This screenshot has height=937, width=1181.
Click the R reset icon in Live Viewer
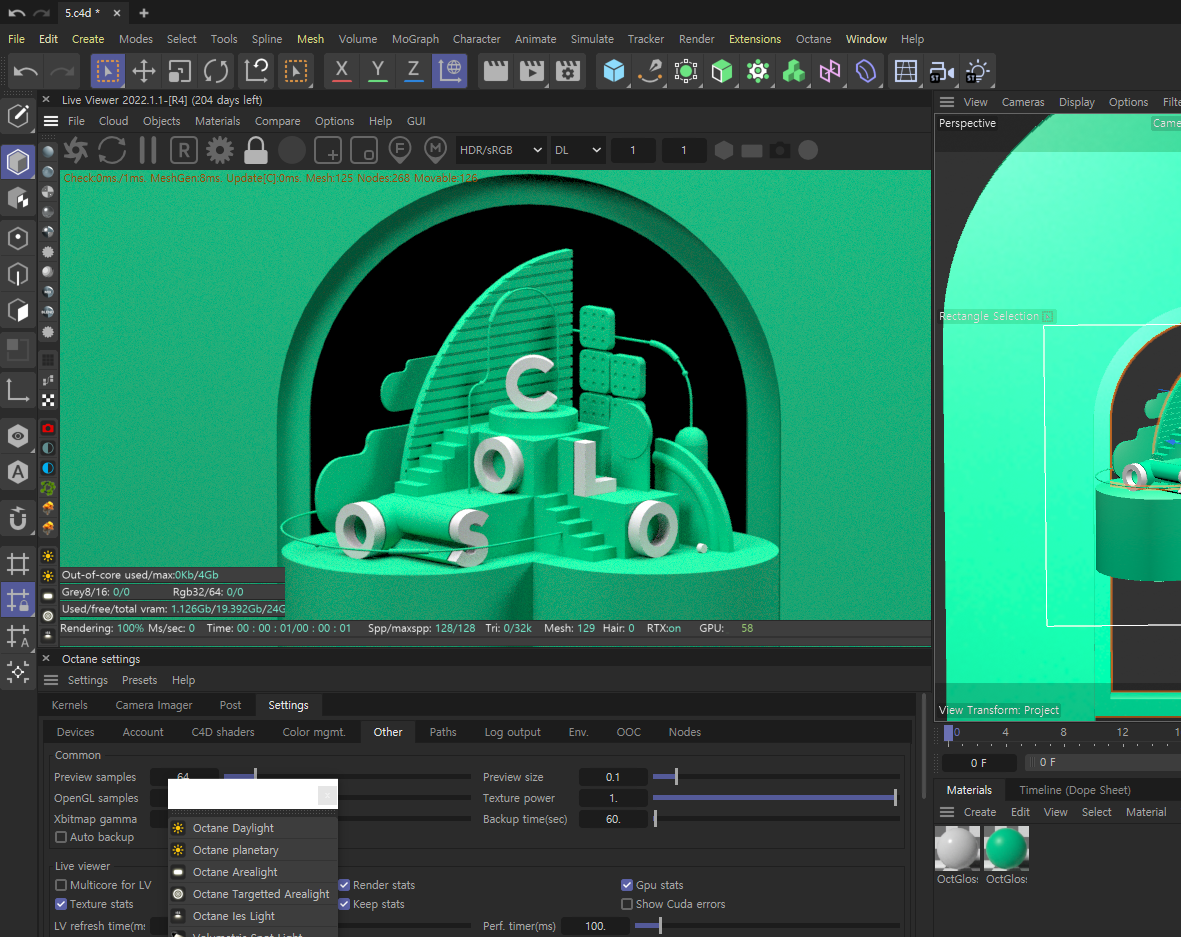tap(184, 150)
